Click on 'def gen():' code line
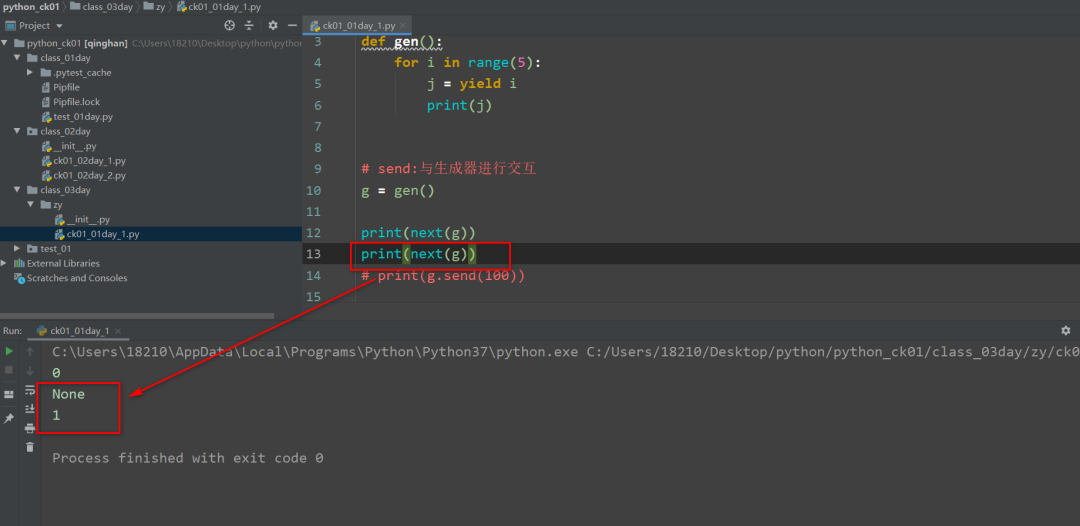1080x526 pixels. coord(402,42)
